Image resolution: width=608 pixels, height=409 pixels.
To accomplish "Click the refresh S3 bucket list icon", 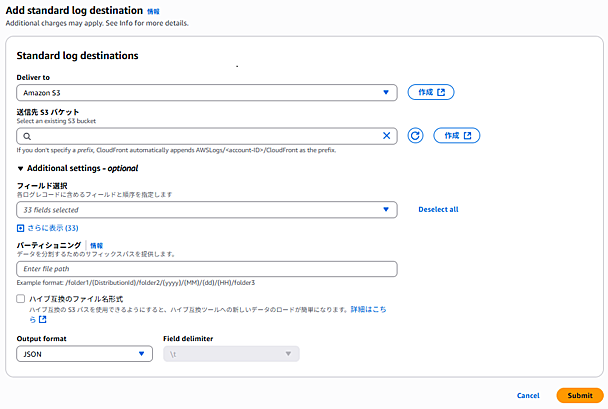I will [x=416, y=136].
